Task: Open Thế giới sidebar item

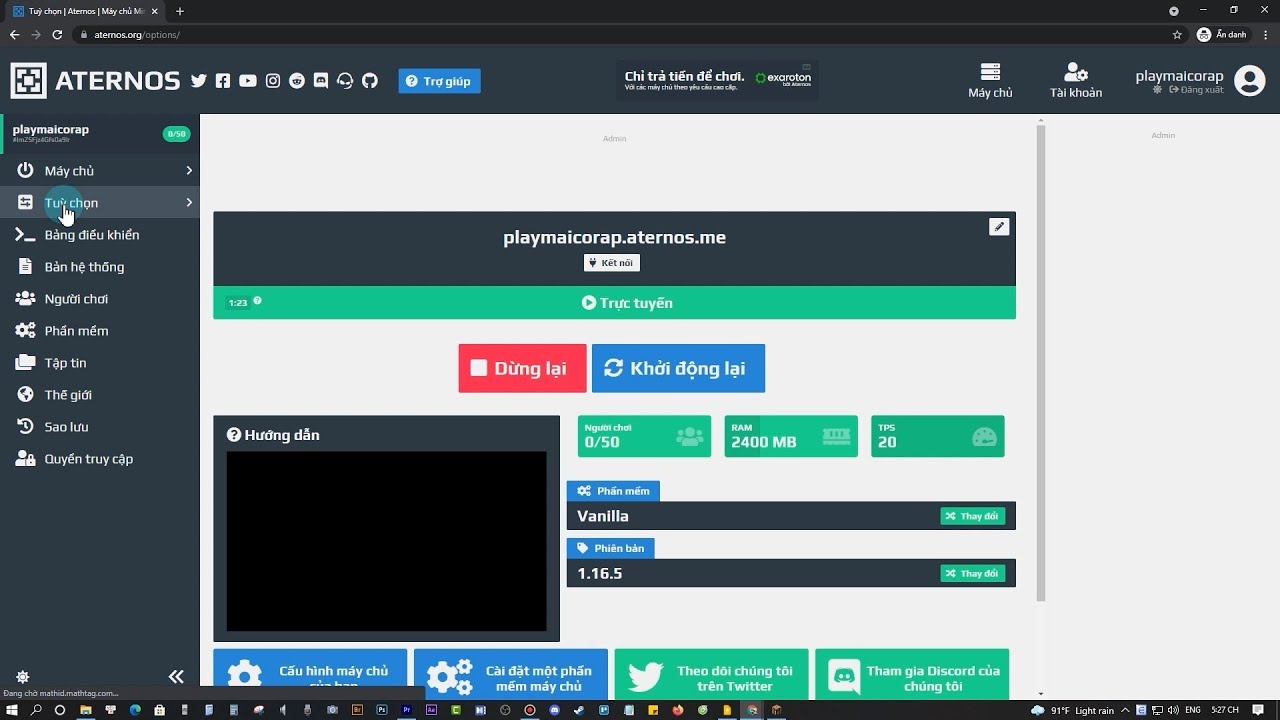Action: tap(100, 395)
